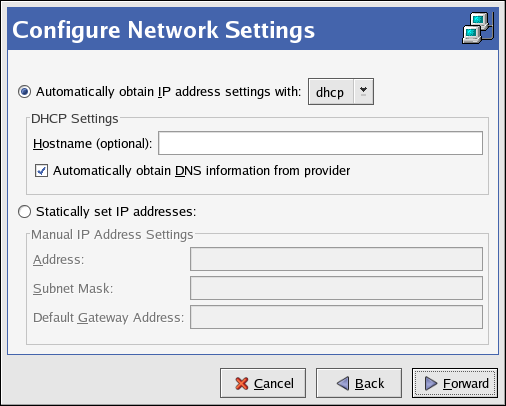Image resolution: width=506 pixels, height=406 pixels.
Task: Click the red X icon on Cancel
Action: pyautogui.click(x=242, y=383)
